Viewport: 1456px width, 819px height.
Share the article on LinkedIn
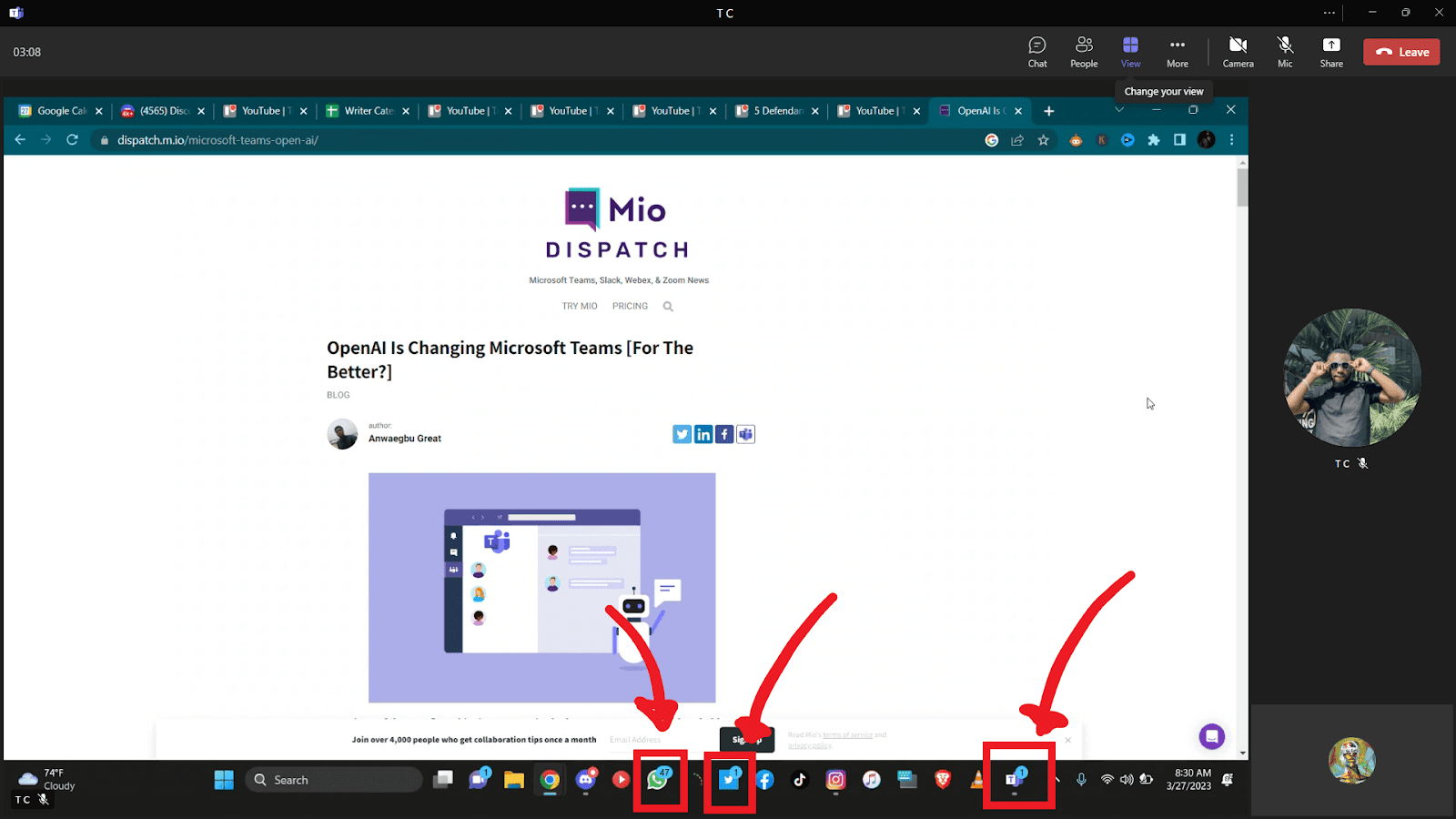click(703, 434)
